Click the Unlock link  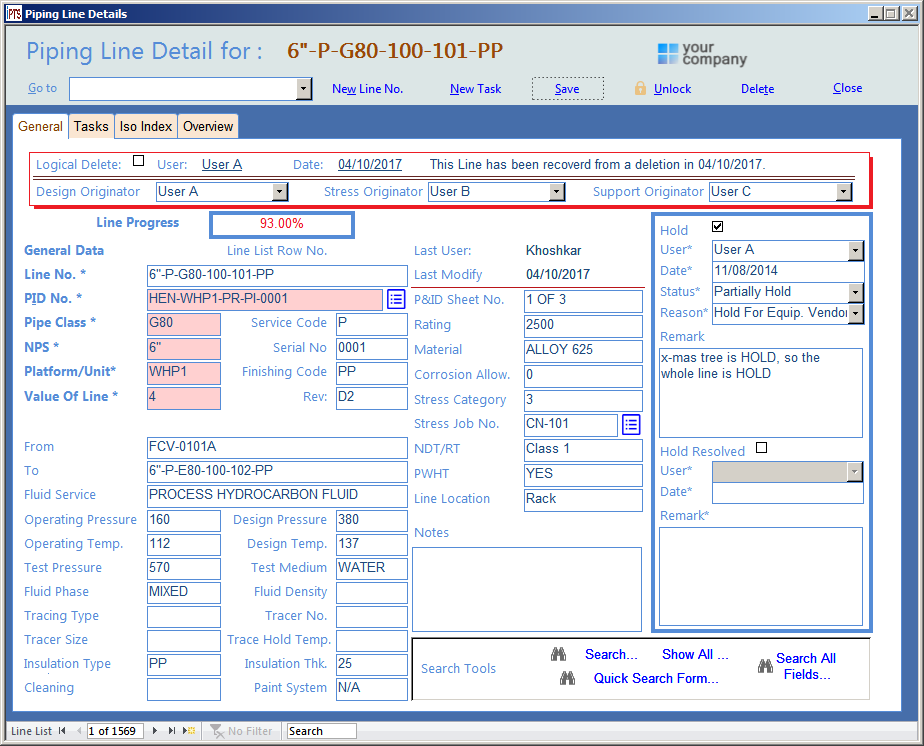click(x=672, y=89)
